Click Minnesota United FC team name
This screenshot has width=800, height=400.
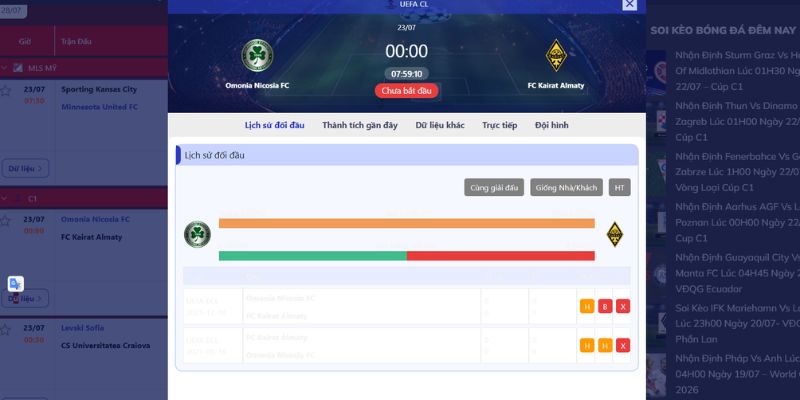click(x=99, y=107)
